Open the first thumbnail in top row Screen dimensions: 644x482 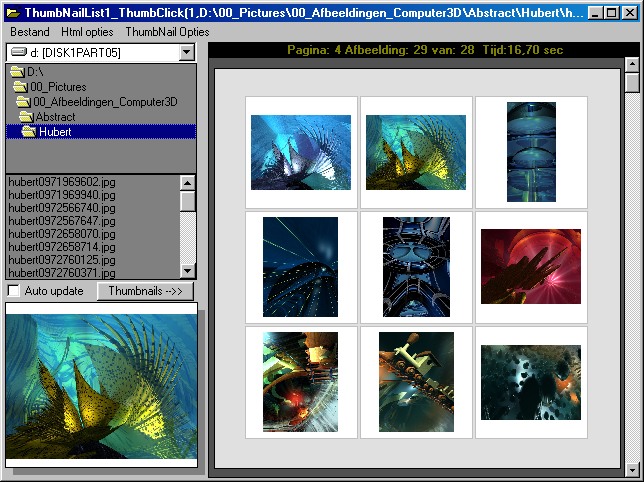pos(301,152)
